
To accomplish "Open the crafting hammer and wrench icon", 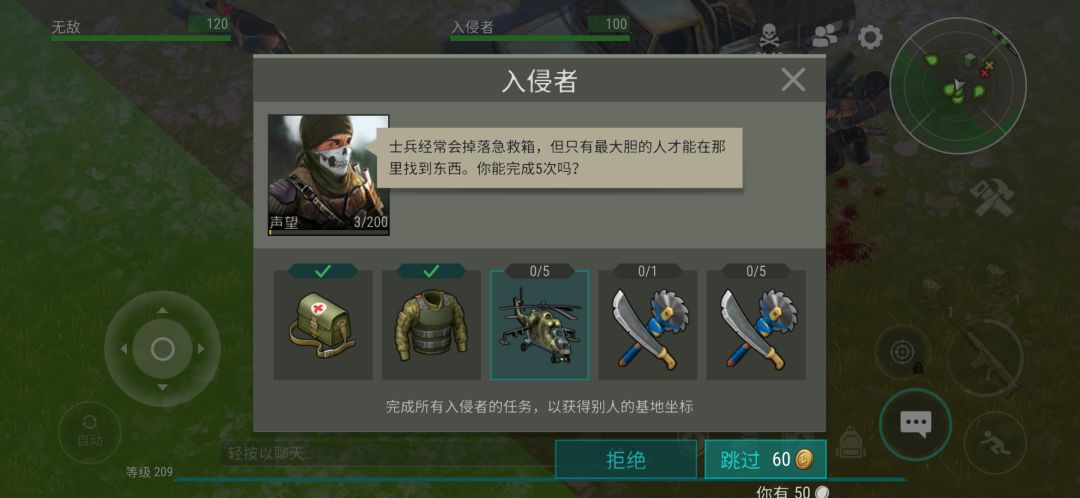I will pos(992,198).
